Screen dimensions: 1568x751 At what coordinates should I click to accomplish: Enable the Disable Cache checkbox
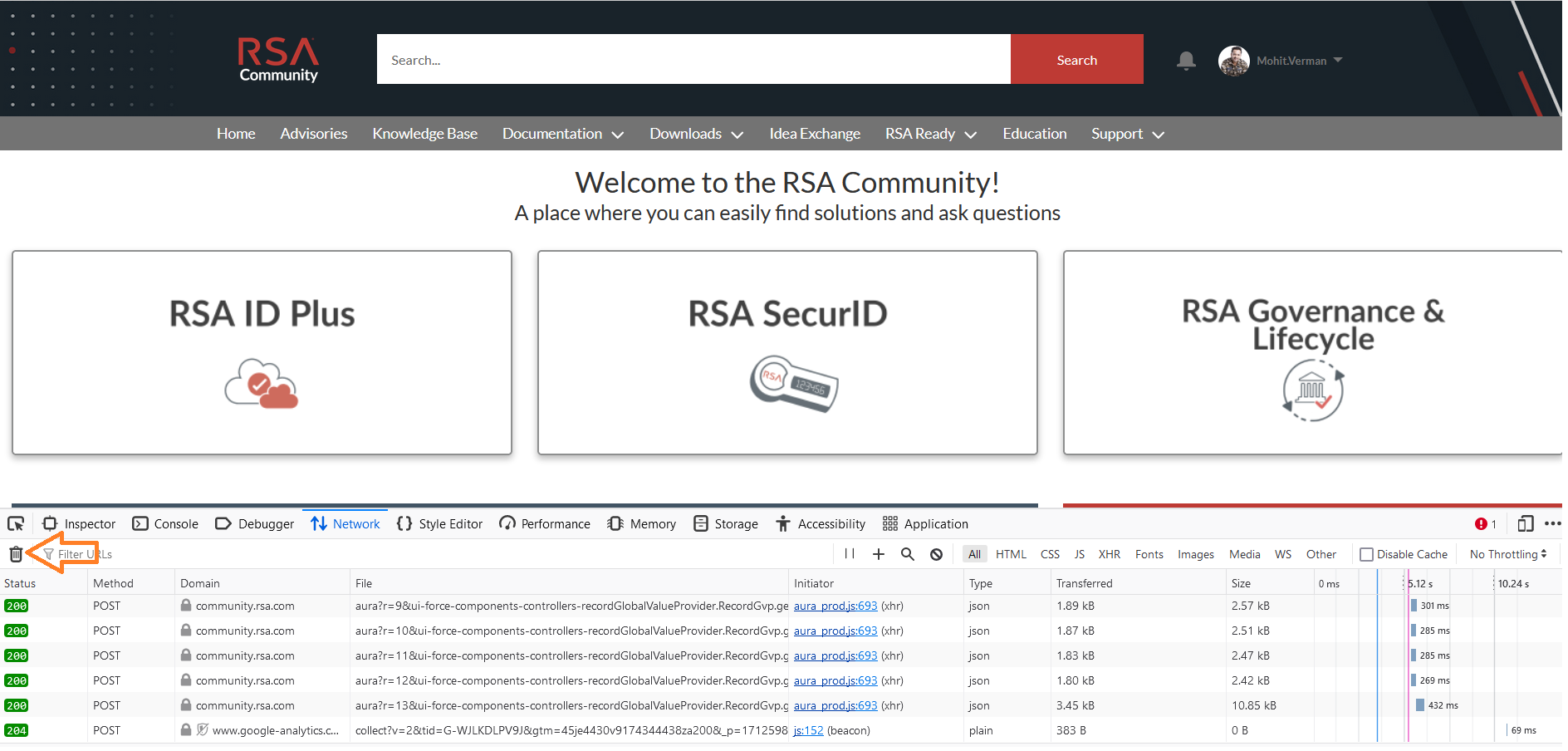[x=1366, y=554]
